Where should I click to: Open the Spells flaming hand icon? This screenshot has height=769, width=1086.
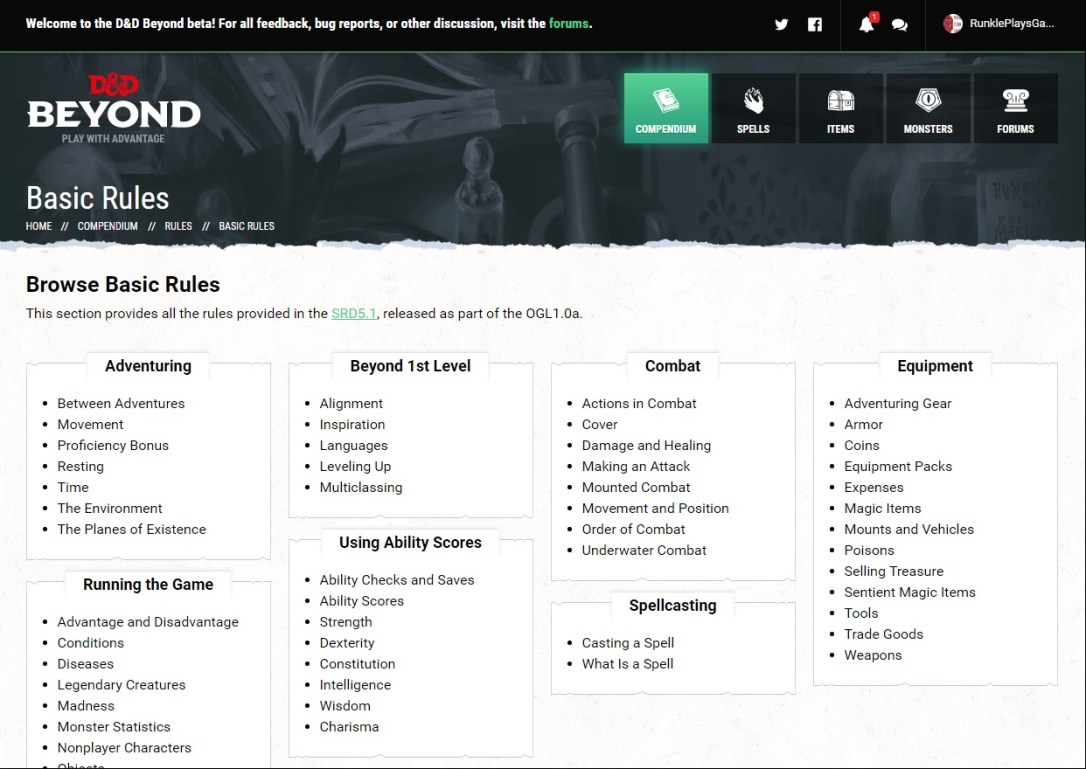(753, 102)
